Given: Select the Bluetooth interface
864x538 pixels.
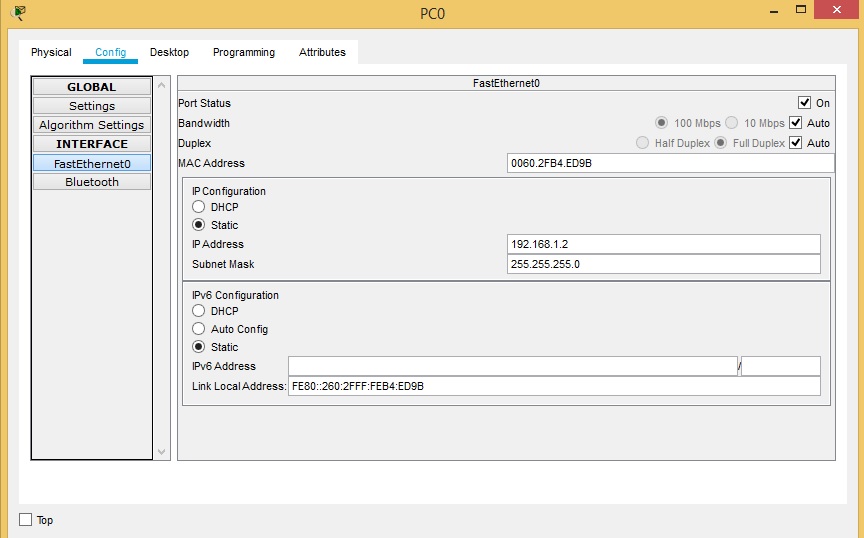Looking at the screenshot, I should (x=92, y=182).
